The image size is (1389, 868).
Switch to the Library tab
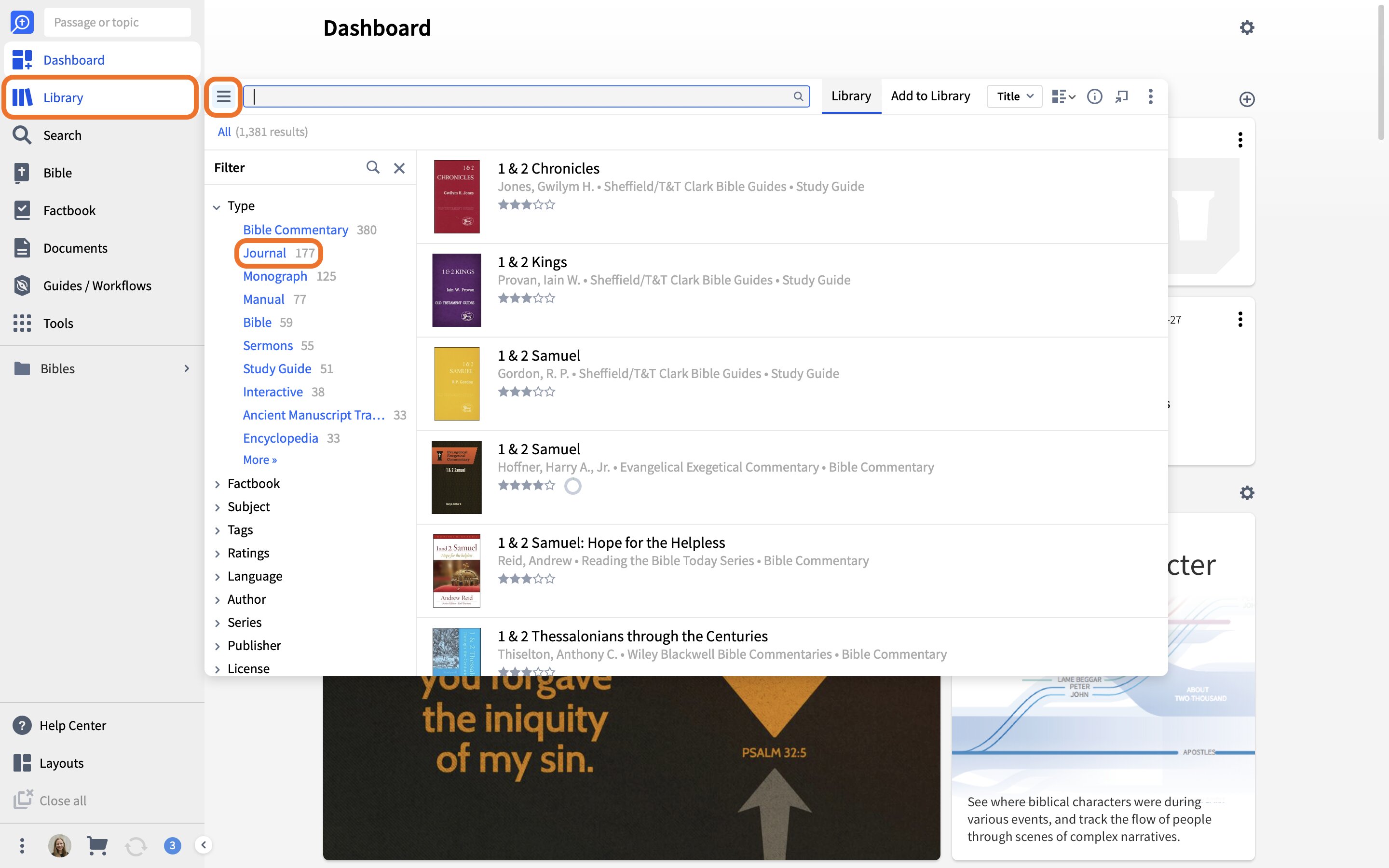coord(851,96)
